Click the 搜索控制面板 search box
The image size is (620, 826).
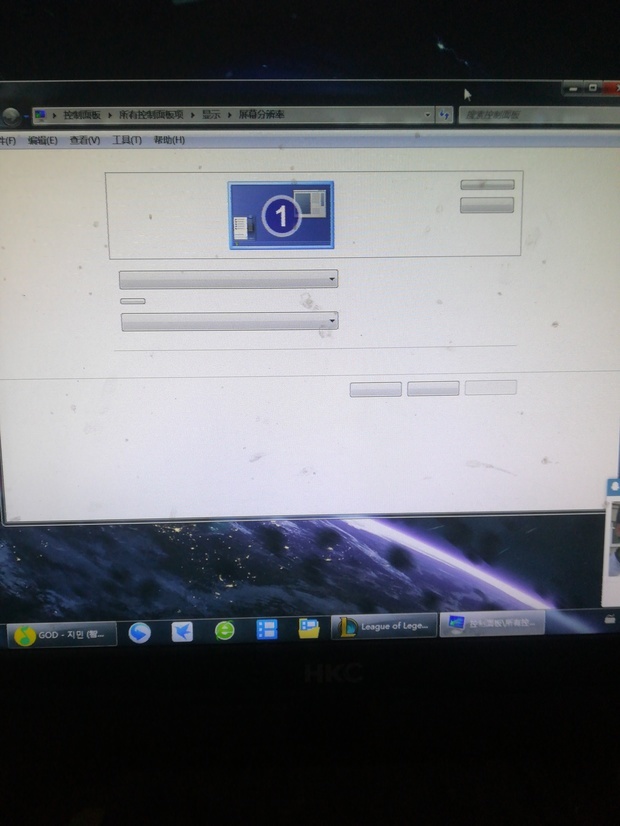click(x=539, y=115)
